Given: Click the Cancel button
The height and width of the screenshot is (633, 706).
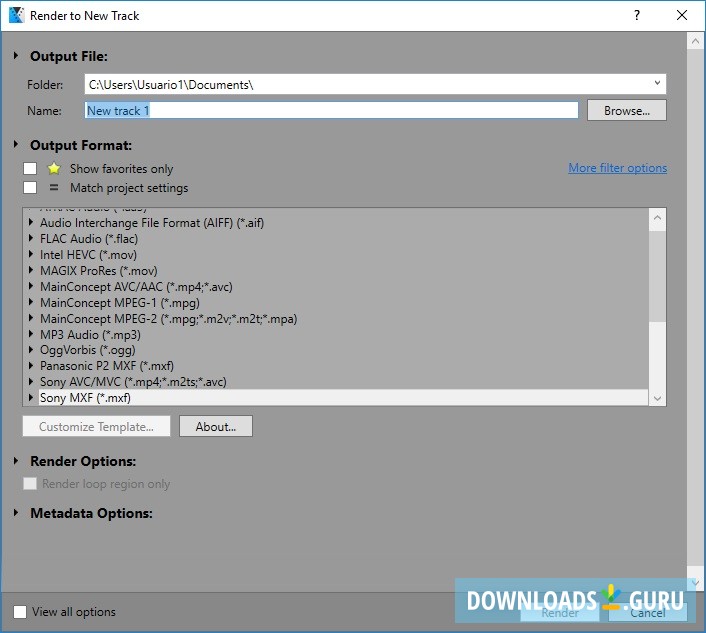Looking at the screenshot, I should coord(647,612).
